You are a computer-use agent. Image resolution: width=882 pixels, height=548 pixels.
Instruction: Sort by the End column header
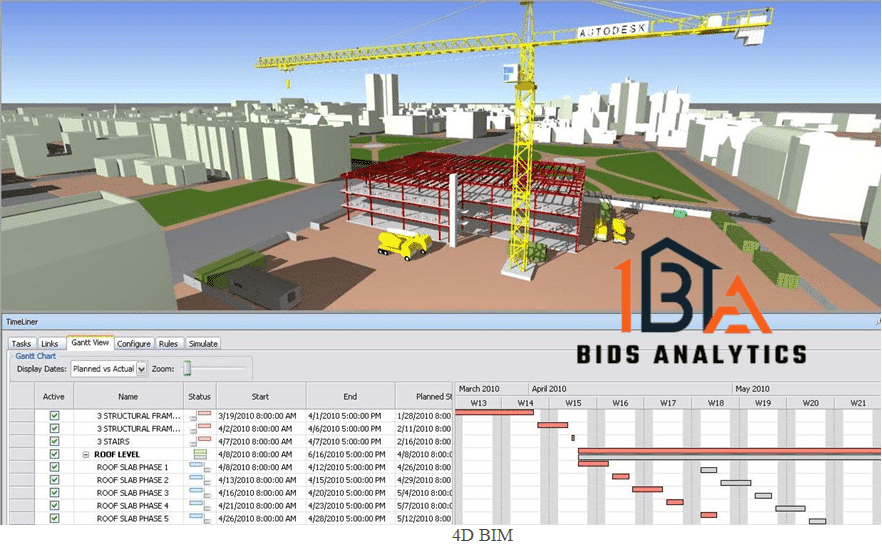pyautogui.click(x=350, y=397)
